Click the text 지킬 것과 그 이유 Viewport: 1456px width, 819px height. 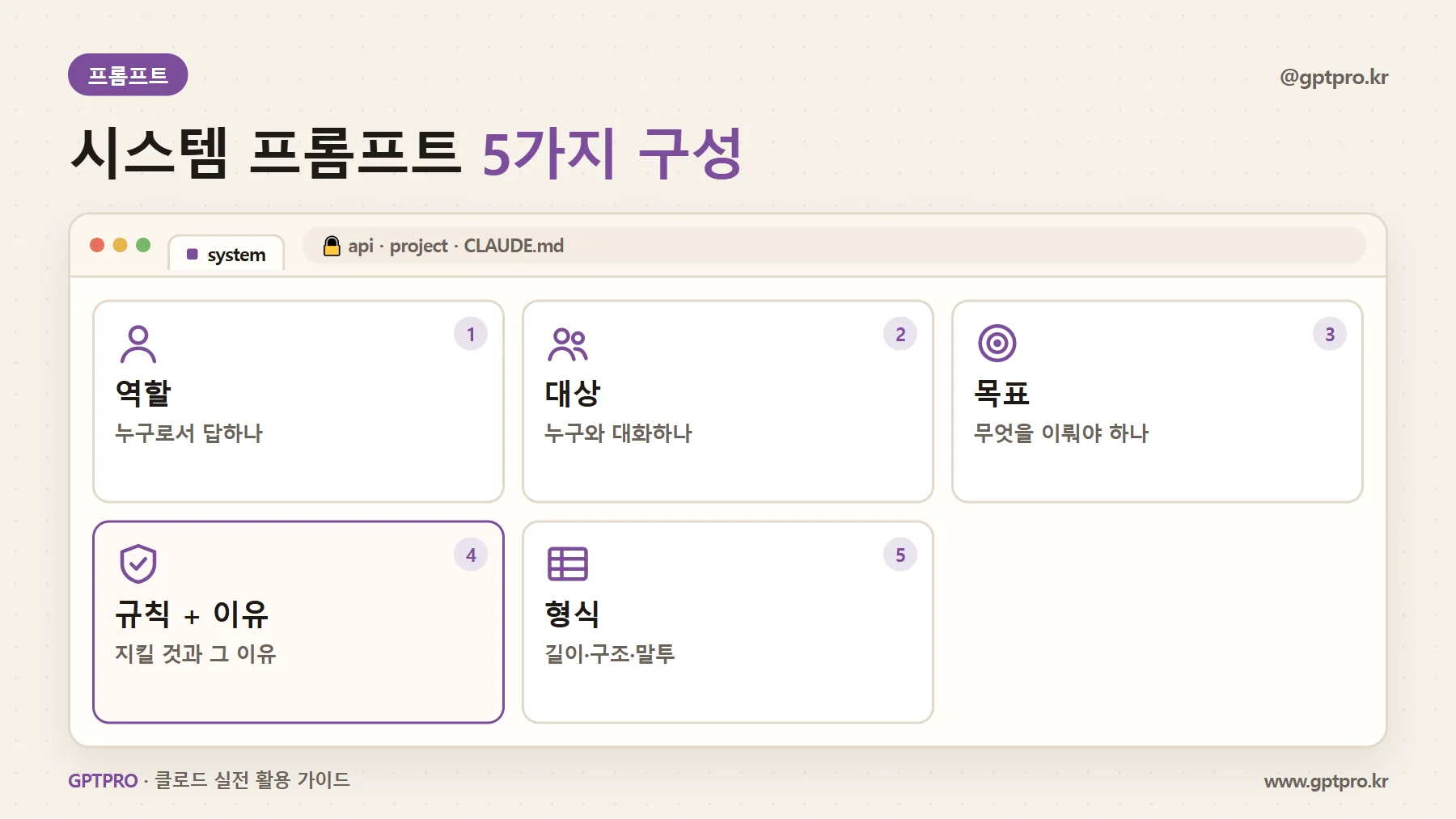[196, 653]
